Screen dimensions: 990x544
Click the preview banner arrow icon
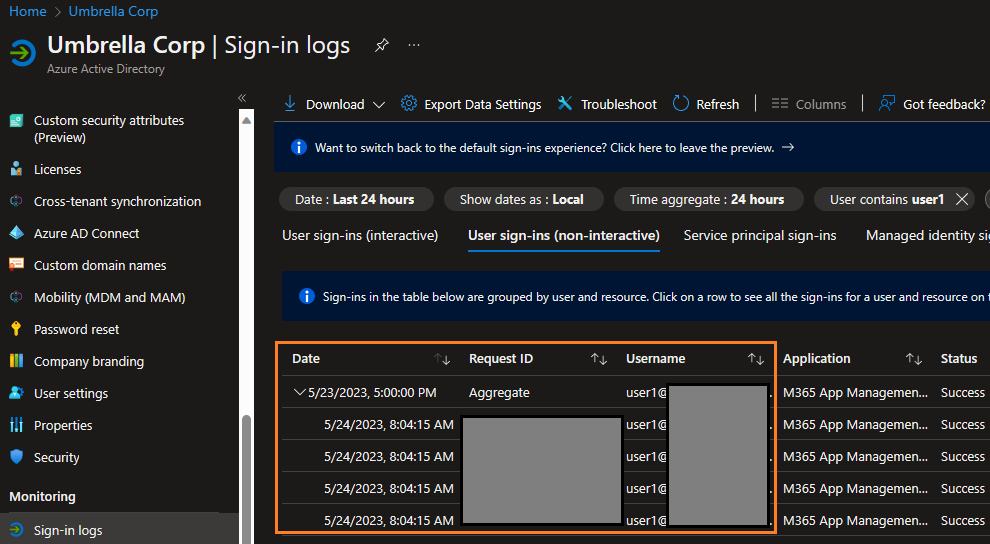tap(787, 147)
